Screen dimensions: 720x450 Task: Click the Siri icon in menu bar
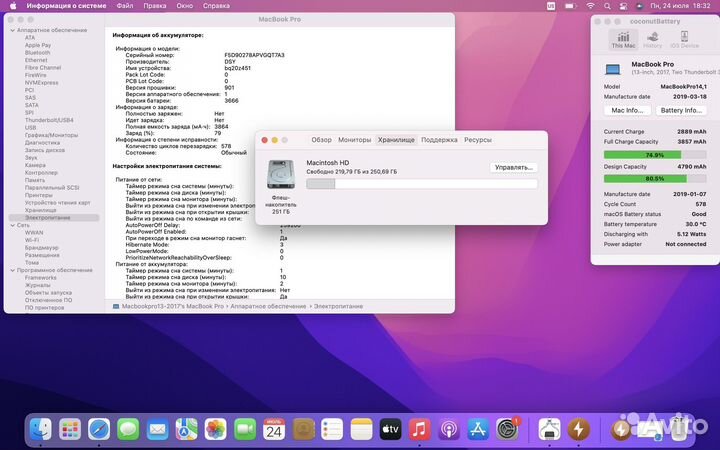click(640, 6)
